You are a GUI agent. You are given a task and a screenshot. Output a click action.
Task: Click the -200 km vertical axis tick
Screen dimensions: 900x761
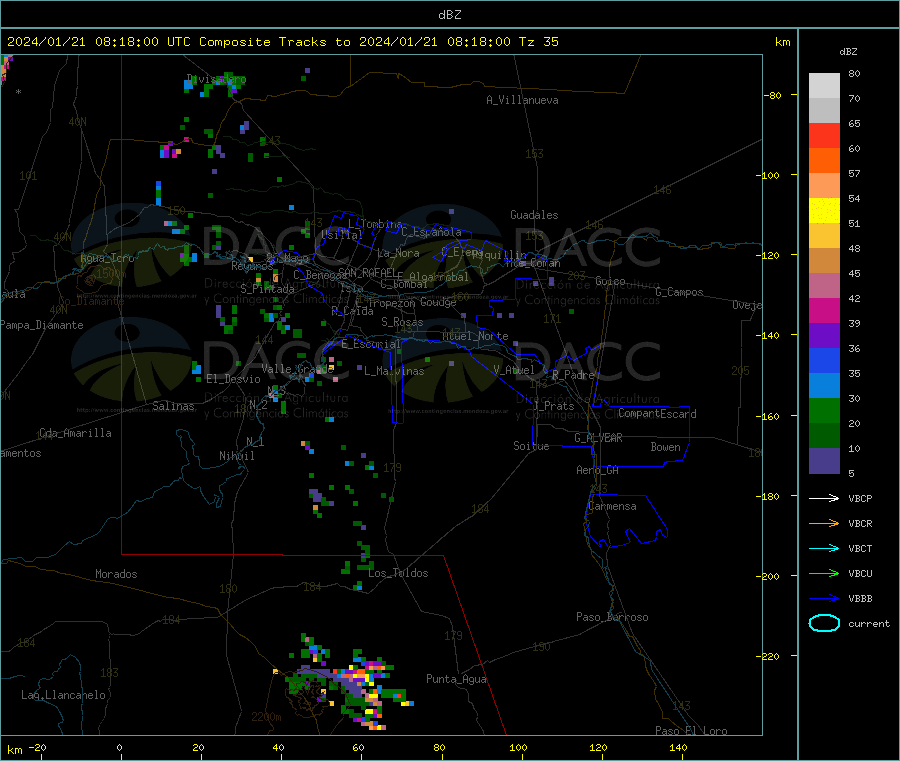pyautogui.click(x=770, y=576)
